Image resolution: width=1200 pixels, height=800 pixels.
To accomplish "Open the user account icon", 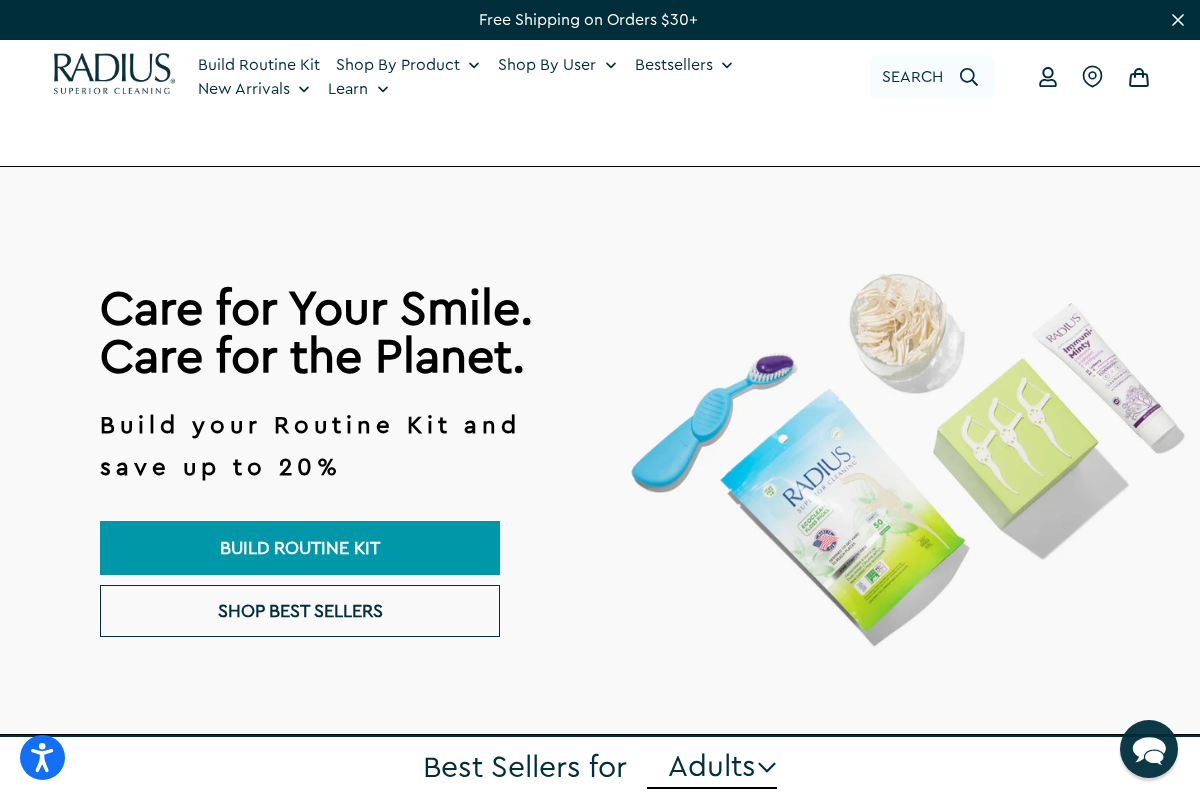I will (x=1048, y=77).
